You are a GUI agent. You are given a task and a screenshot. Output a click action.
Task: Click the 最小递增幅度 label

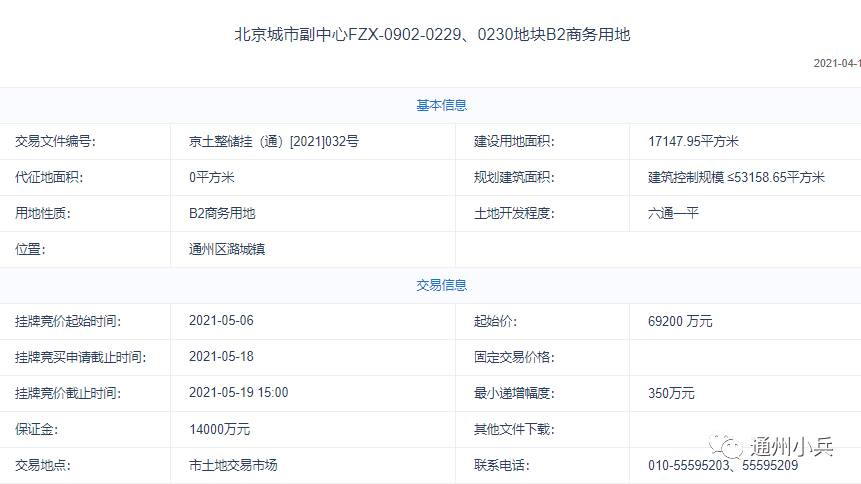514,393
